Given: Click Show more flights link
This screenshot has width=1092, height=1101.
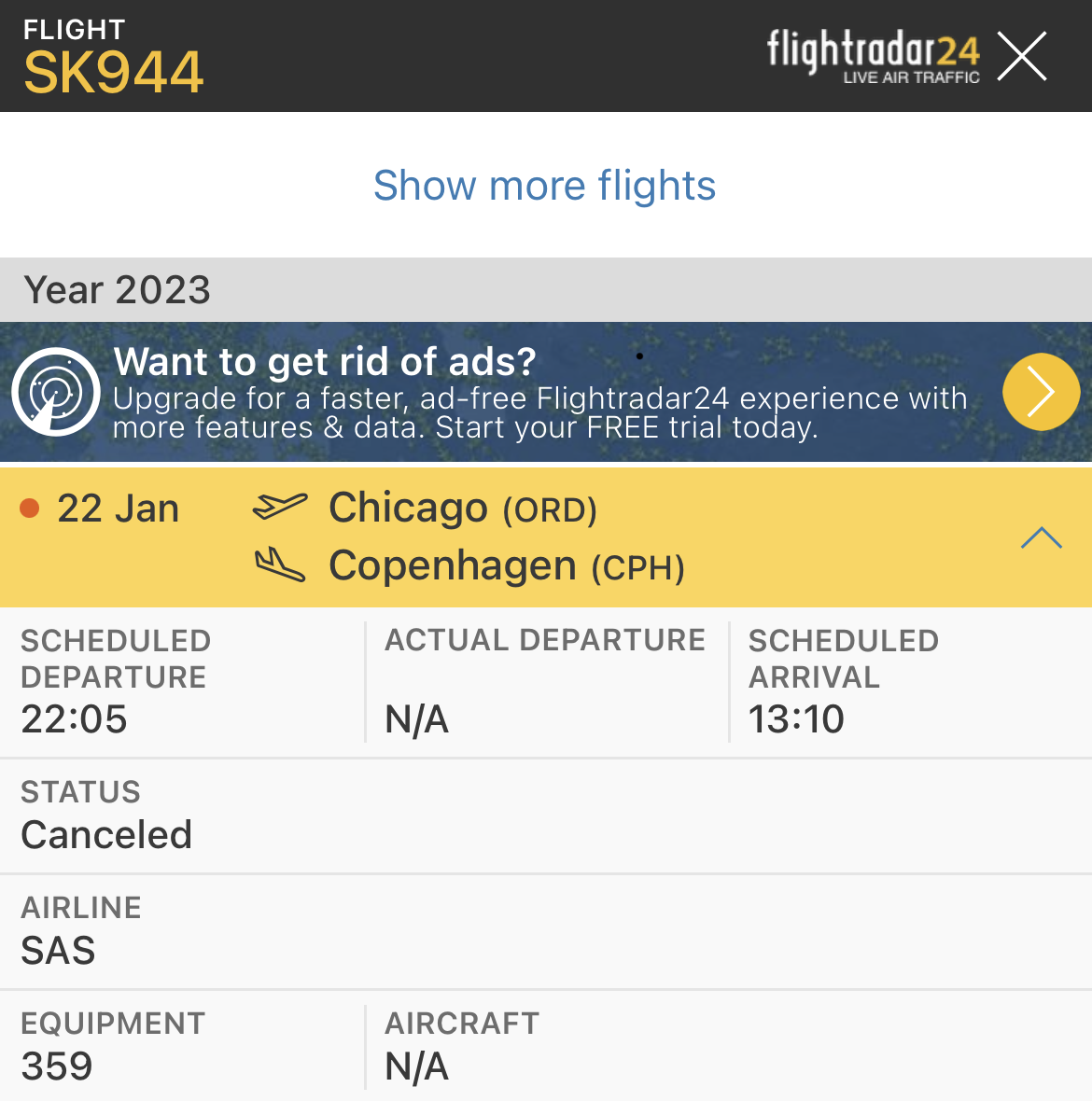Looking at the screenshot, I should pos(544,185).
